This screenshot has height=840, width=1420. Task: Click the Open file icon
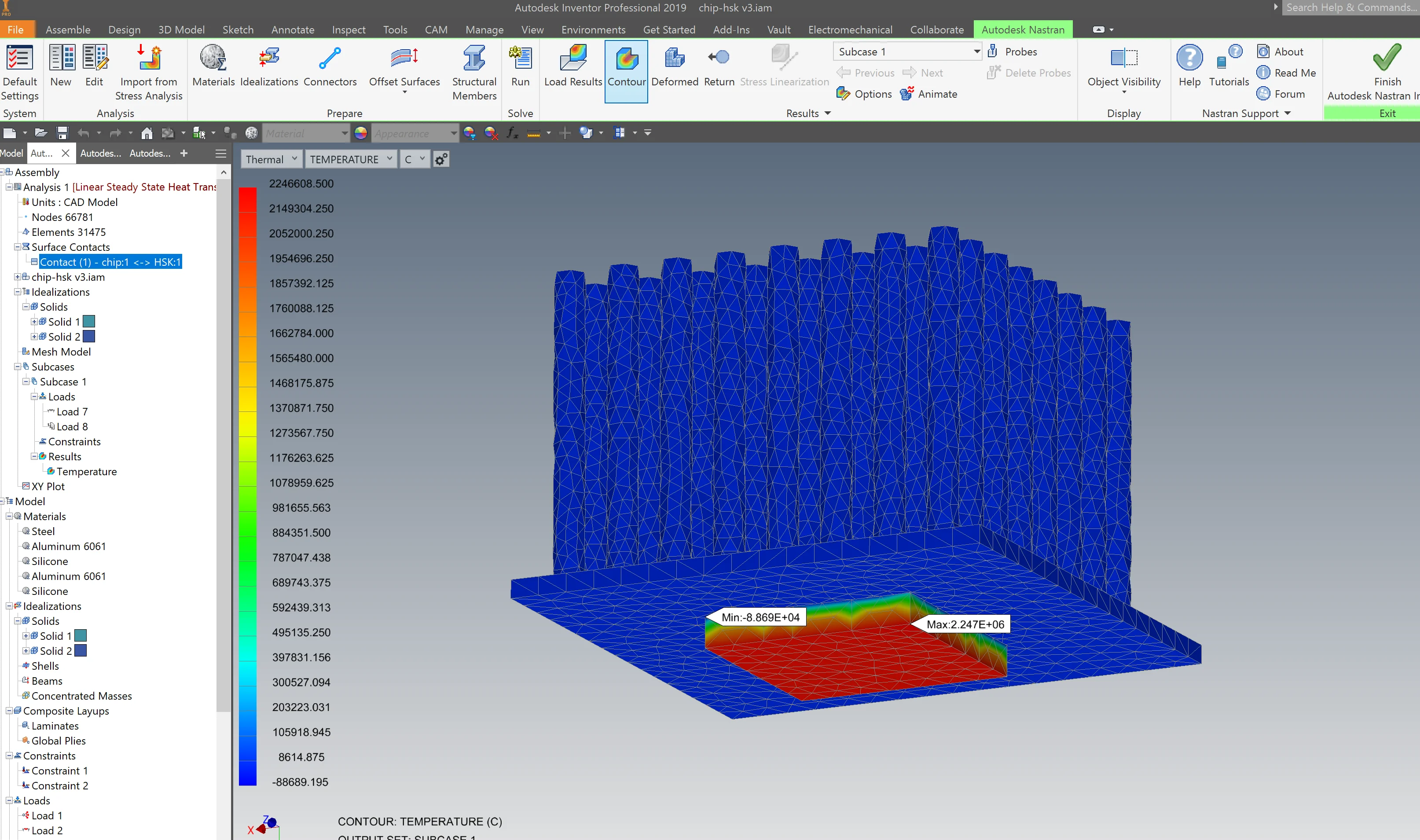click(x=41, y=133)
